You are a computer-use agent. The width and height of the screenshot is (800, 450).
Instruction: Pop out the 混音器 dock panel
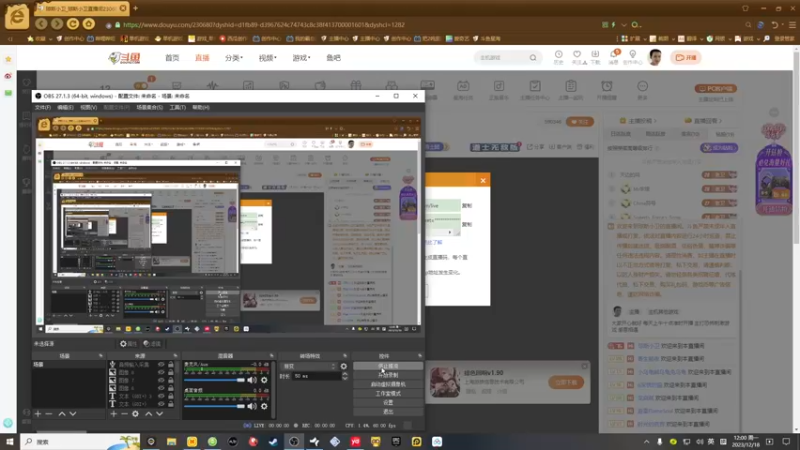271,356
